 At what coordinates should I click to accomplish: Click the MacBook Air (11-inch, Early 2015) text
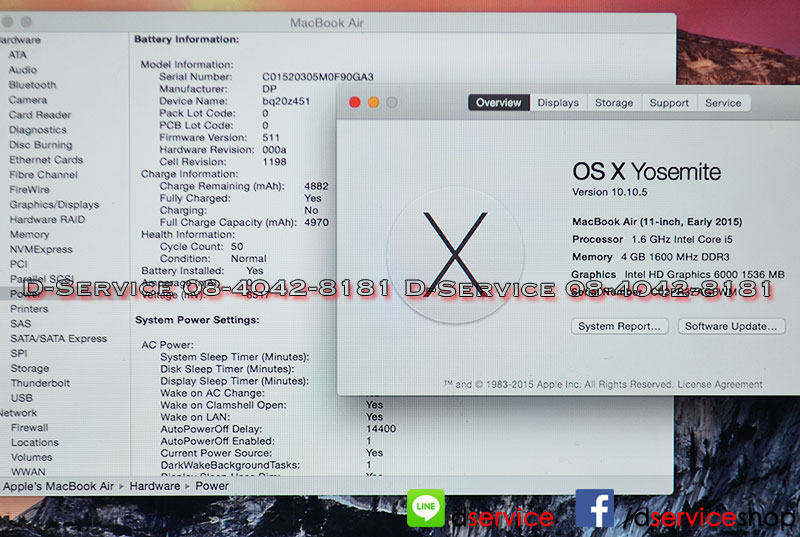coord(657,222)
